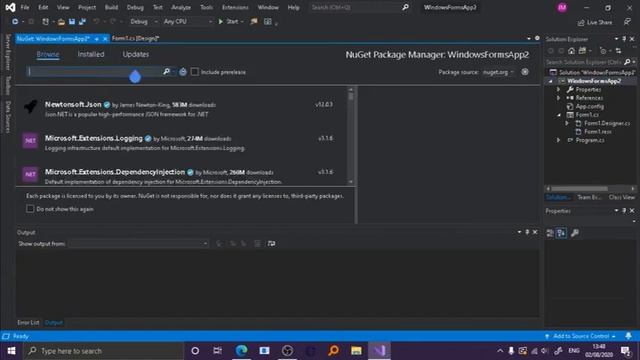Screen dimensions: 640x360
Task: Toggle Include prerelease checkbox
Action: coord(195,72)
